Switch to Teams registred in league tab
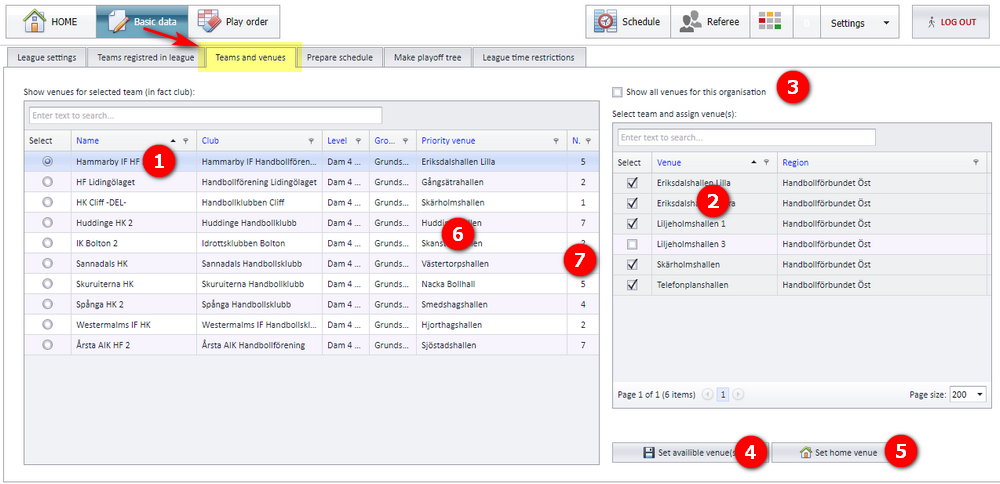 tap(145, 57)
